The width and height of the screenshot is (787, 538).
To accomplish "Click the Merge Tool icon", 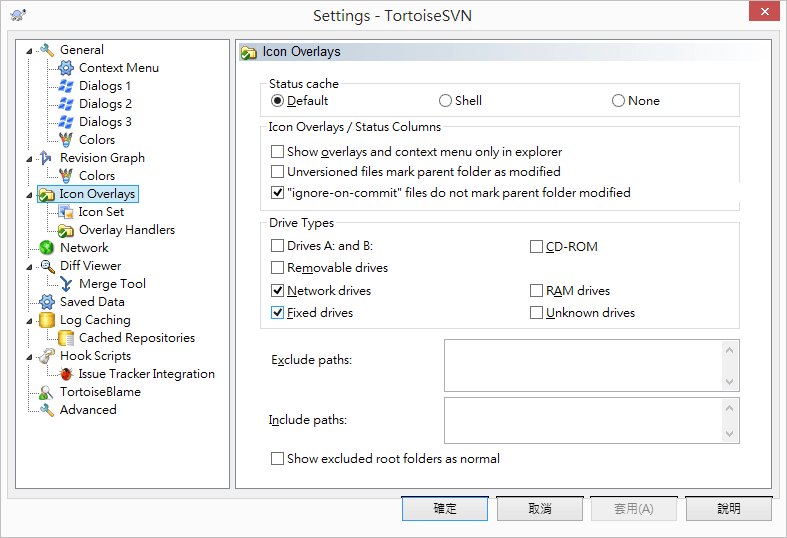I will coord(66,284).
